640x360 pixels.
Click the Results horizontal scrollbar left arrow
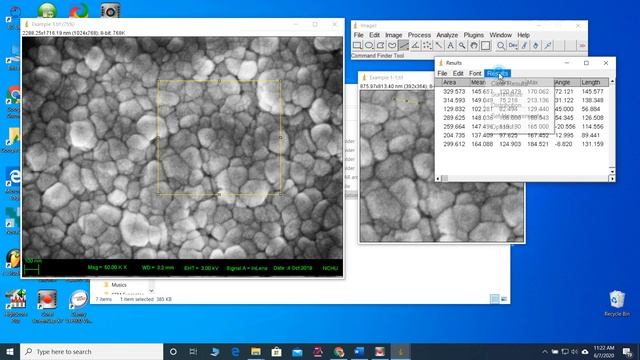click(438, 178)
